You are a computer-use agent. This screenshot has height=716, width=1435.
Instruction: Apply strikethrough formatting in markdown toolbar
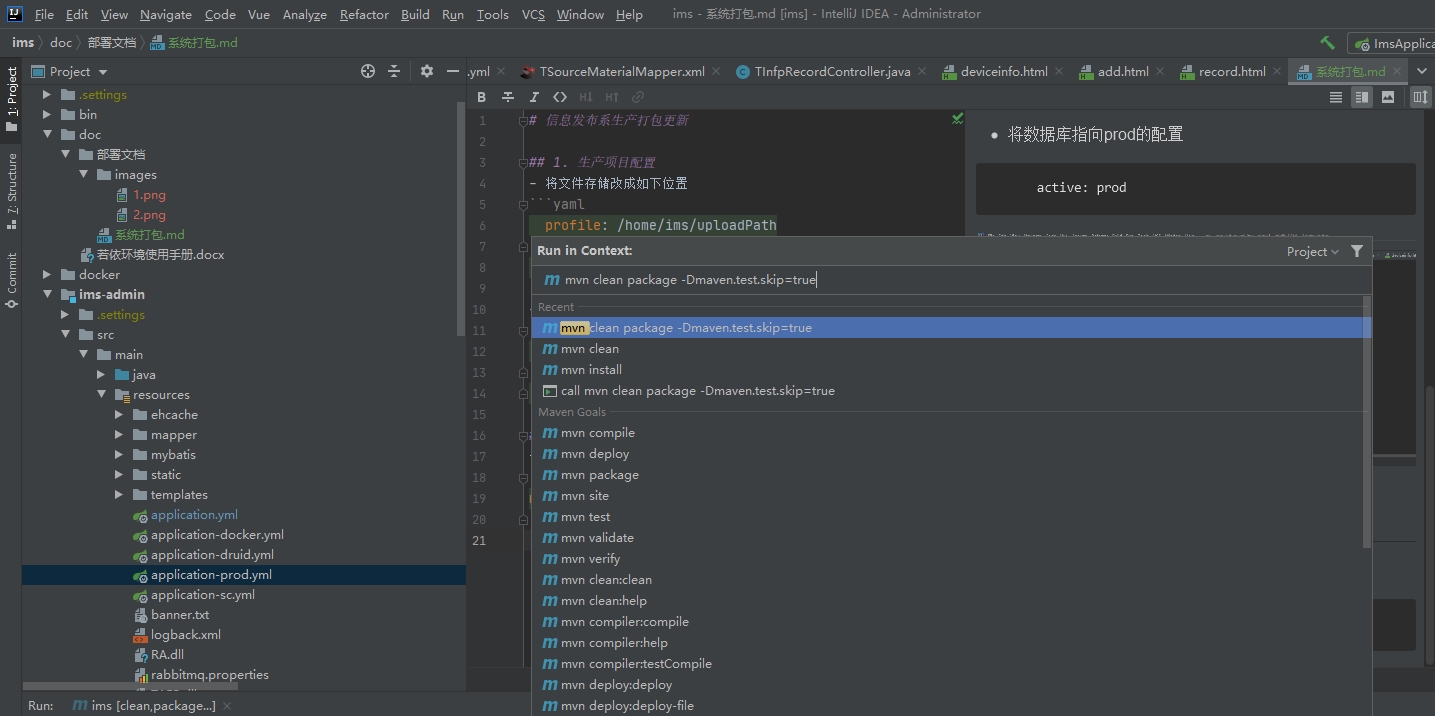508,97
